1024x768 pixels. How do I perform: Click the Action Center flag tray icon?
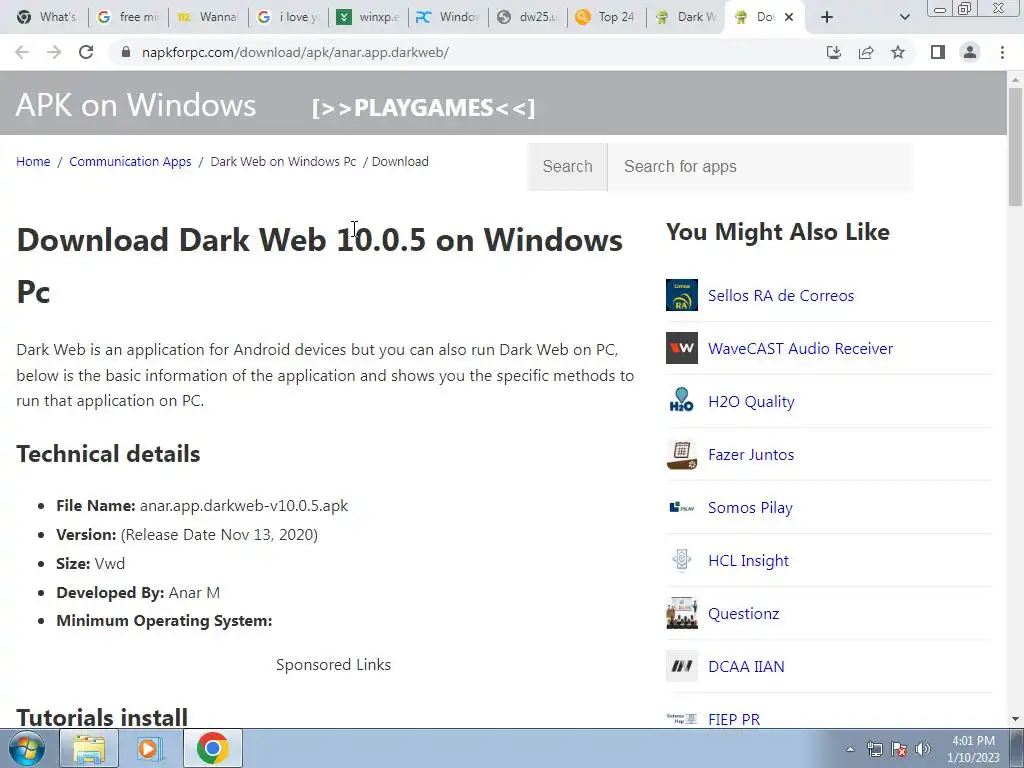[899, 749]
